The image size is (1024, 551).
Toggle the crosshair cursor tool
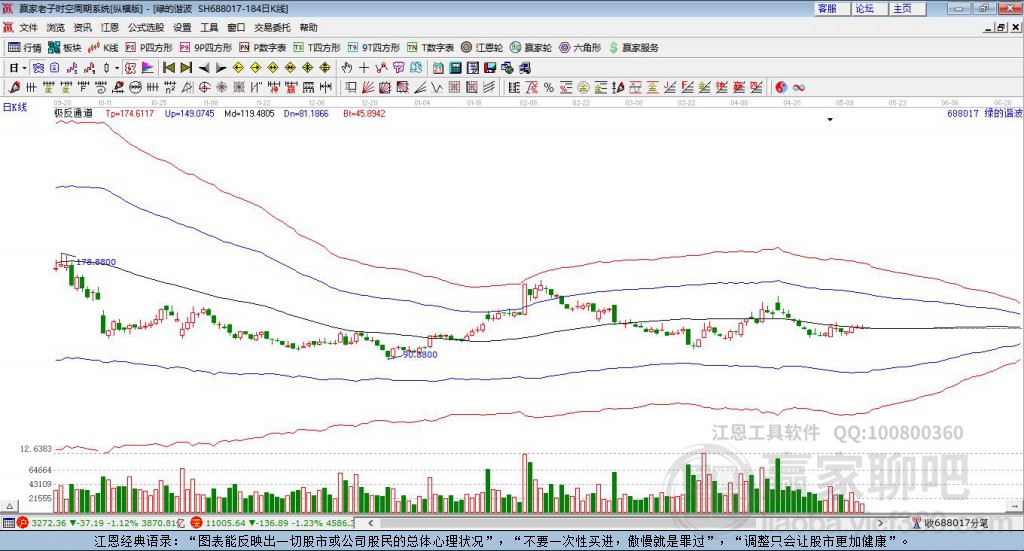coord(364,68)
